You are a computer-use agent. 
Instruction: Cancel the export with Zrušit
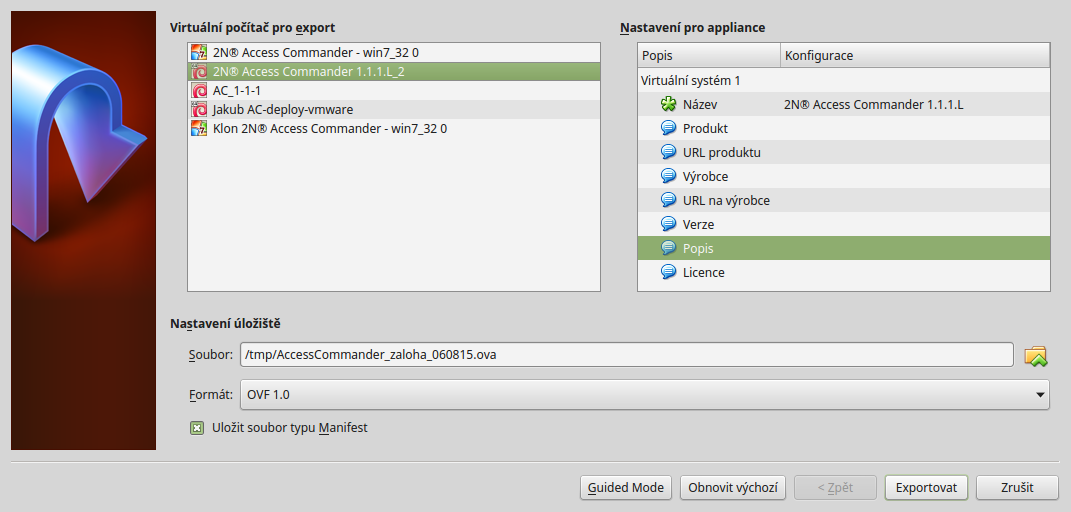point(1017,487)
